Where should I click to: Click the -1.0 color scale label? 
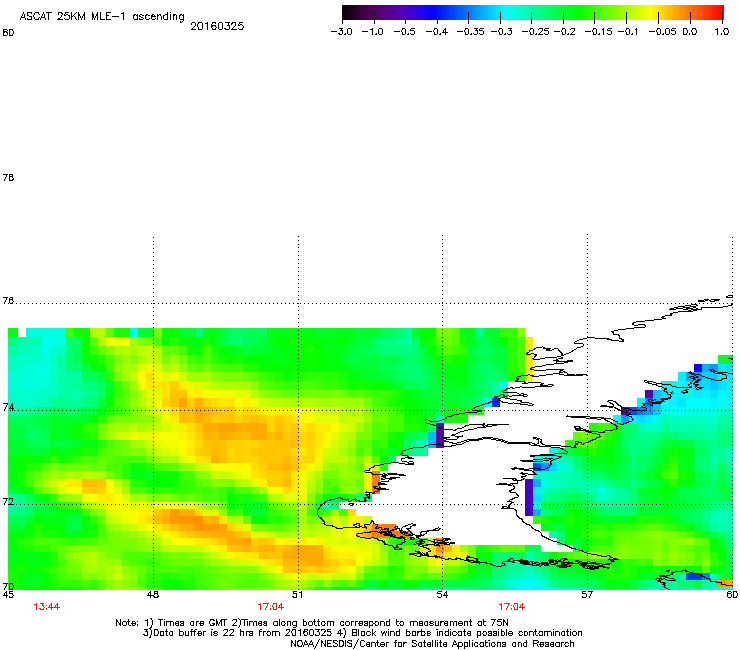click(372, 32)
